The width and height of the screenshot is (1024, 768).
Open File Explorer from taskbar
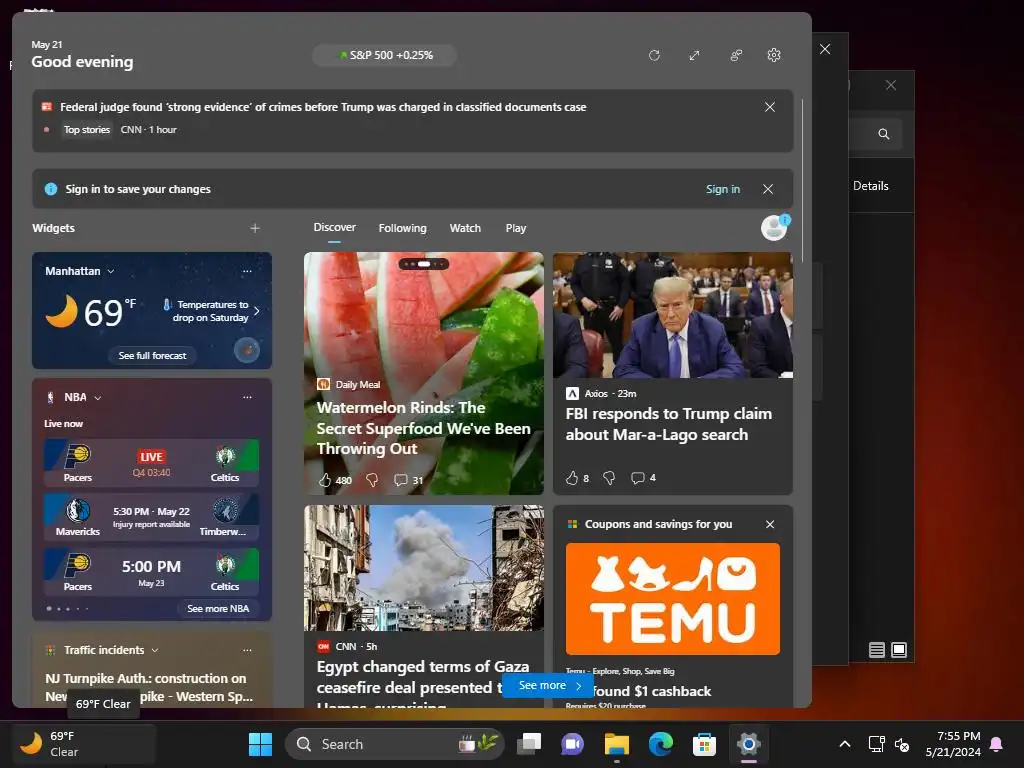[616, 744]
